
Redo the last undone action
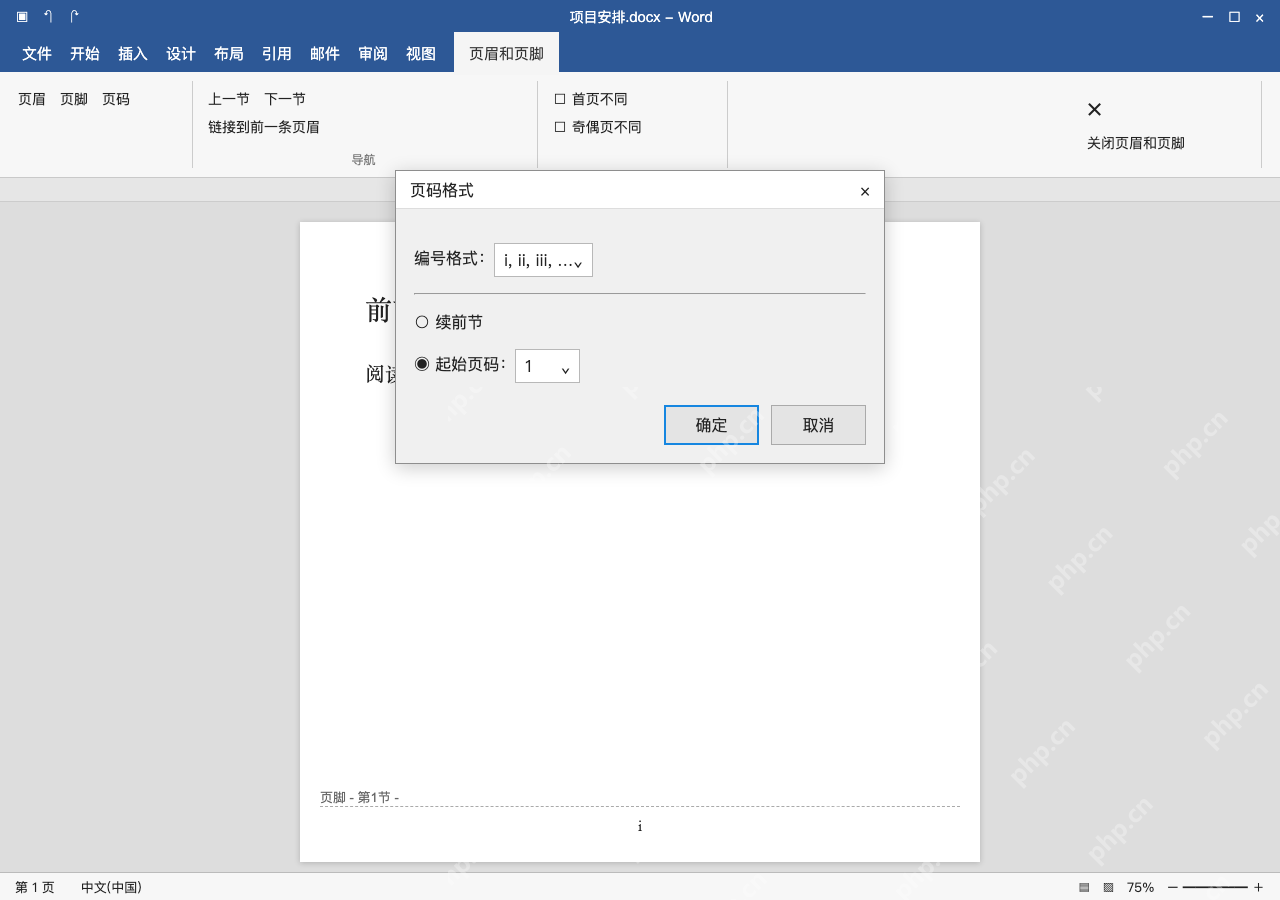74,17
